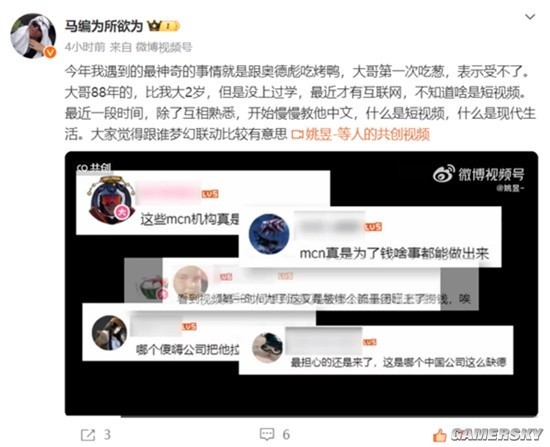Click the co-created video camera icon

click(x=297, y=134)
